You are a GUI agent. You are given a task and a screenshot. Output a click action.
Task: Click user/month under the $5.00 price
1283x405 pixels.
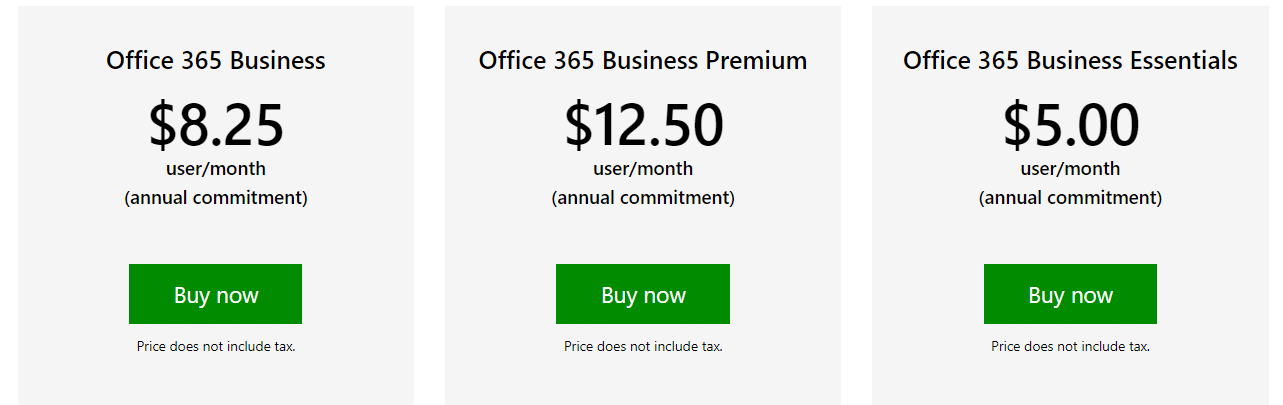coord(1070,168)
